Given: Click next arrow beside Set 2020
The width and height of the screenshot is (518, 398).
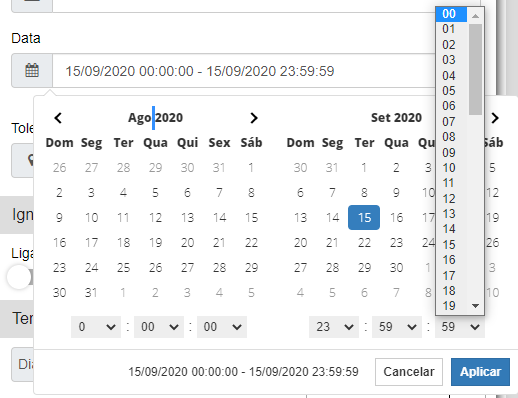Looking at the screenshot, I should tap(495, 118).
